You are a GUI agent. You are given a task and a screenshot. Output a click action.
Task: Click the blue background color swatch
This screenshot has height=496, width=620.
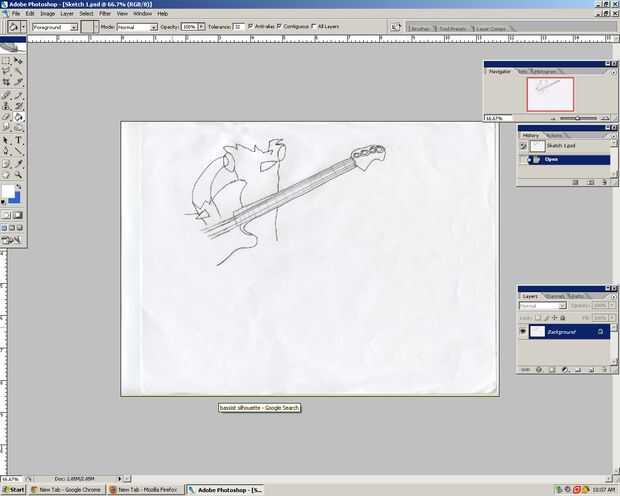tap(16, 199)
